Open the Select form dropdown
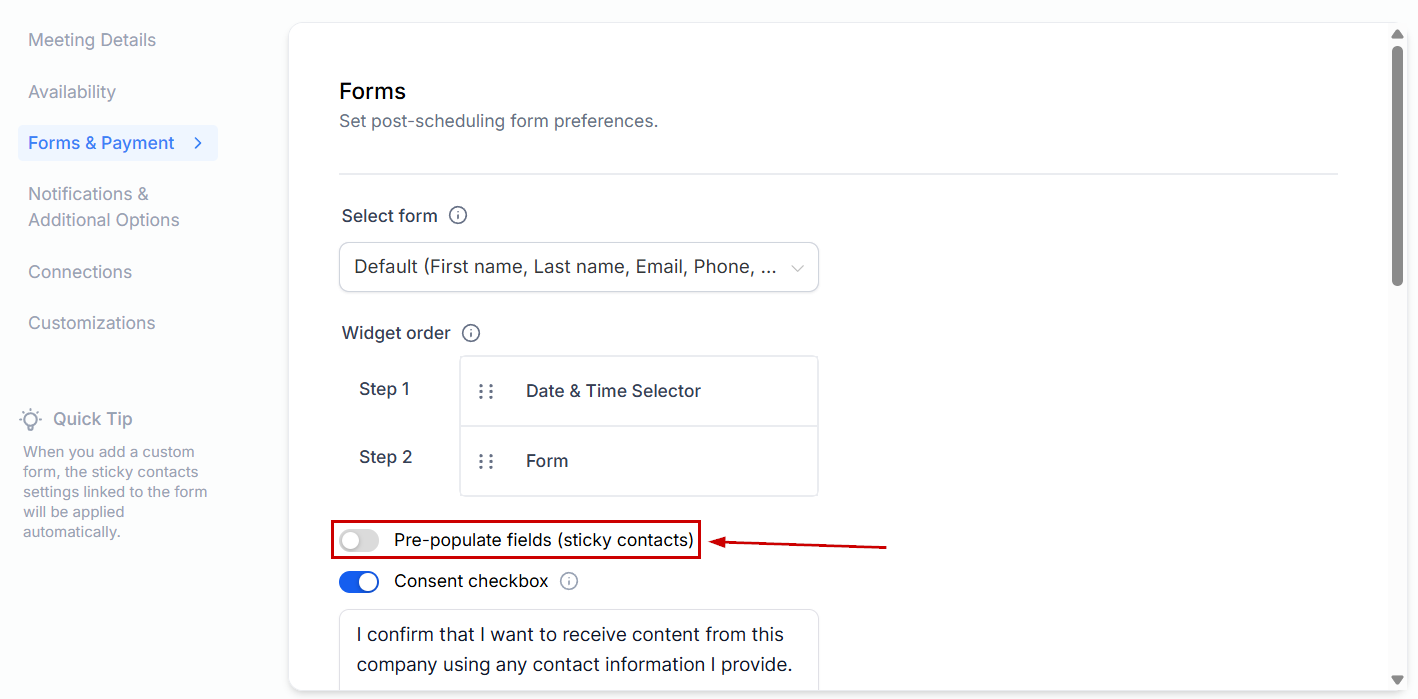The width and height of the screenshot is (1418, 699). click(578, 267)
